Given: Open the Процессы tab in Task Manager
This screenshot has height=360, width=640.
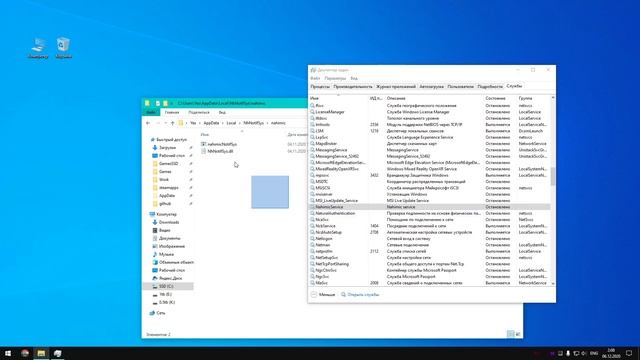Looking at the screenshot, I should [x=320, y=87].
